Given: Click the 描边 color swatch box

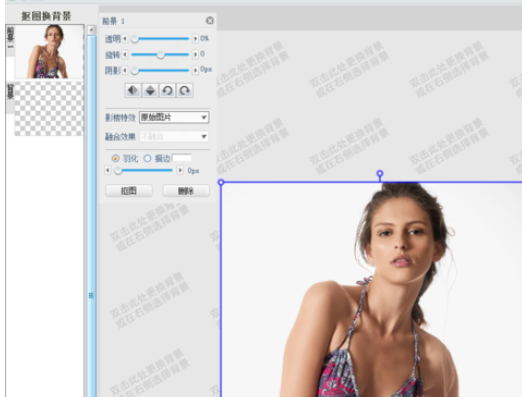Looking at the screenshot, I should click(182, 158).
